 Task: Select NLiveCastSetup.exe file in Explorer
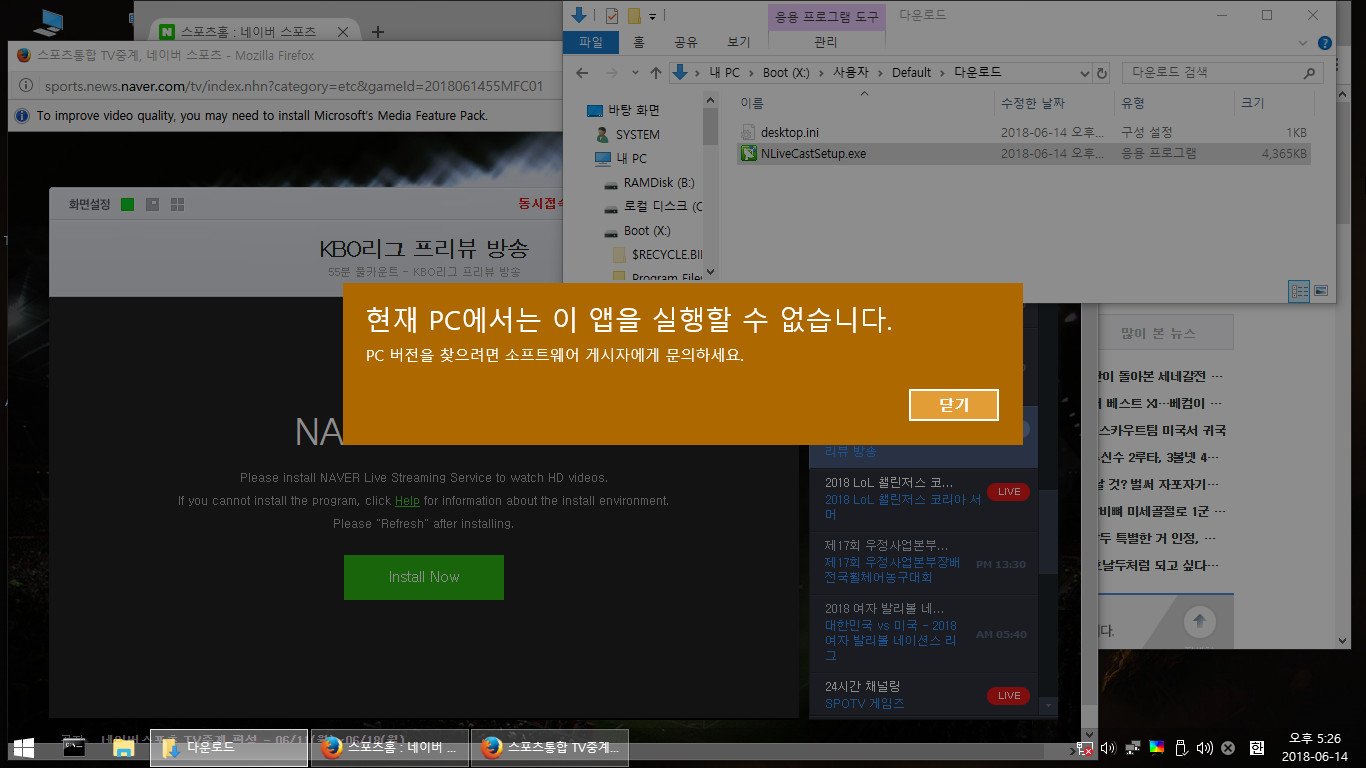click(x=1023, y=154)
